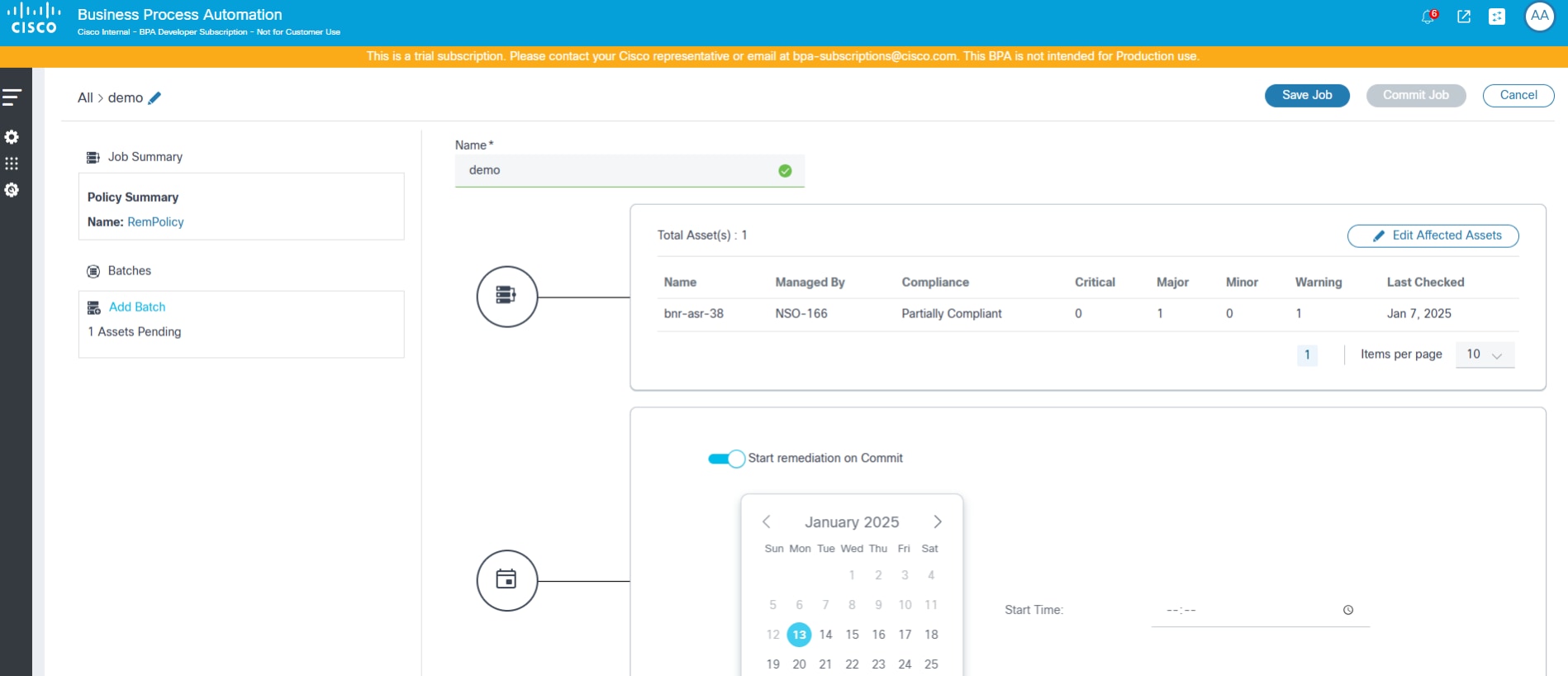Viewport: 1568px width, 676px height.
Task: Click the Batches icon
Action: tap(93, 271)
